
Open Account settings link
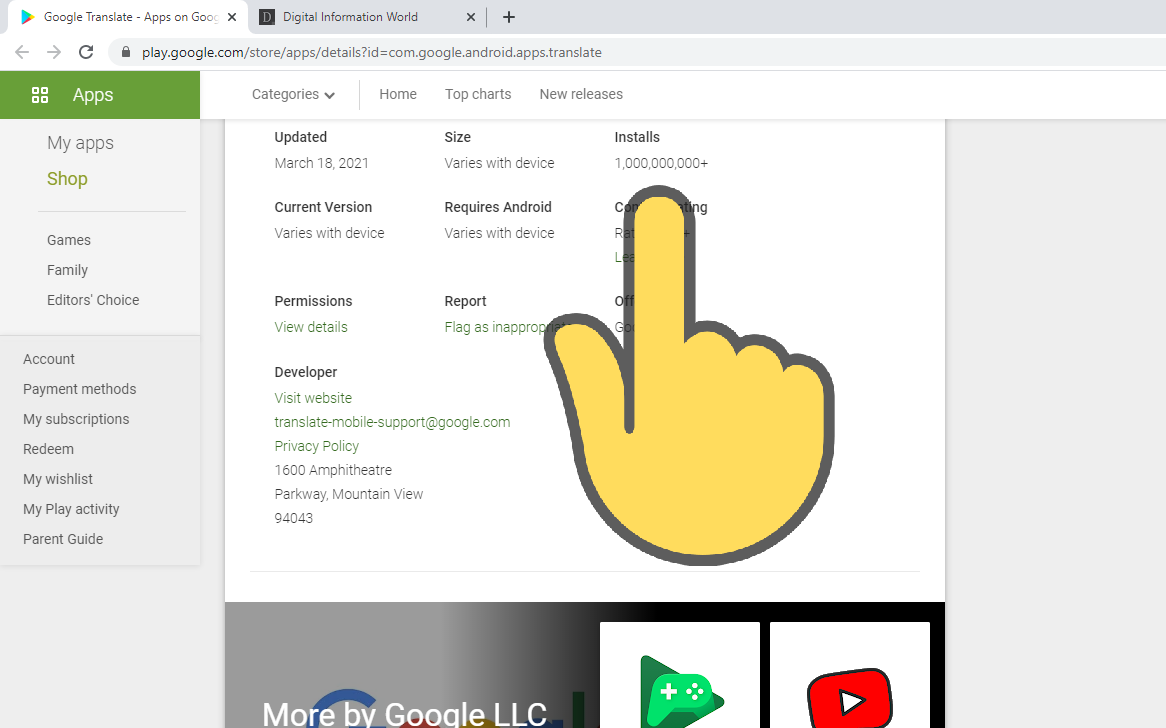click(48, 359)
